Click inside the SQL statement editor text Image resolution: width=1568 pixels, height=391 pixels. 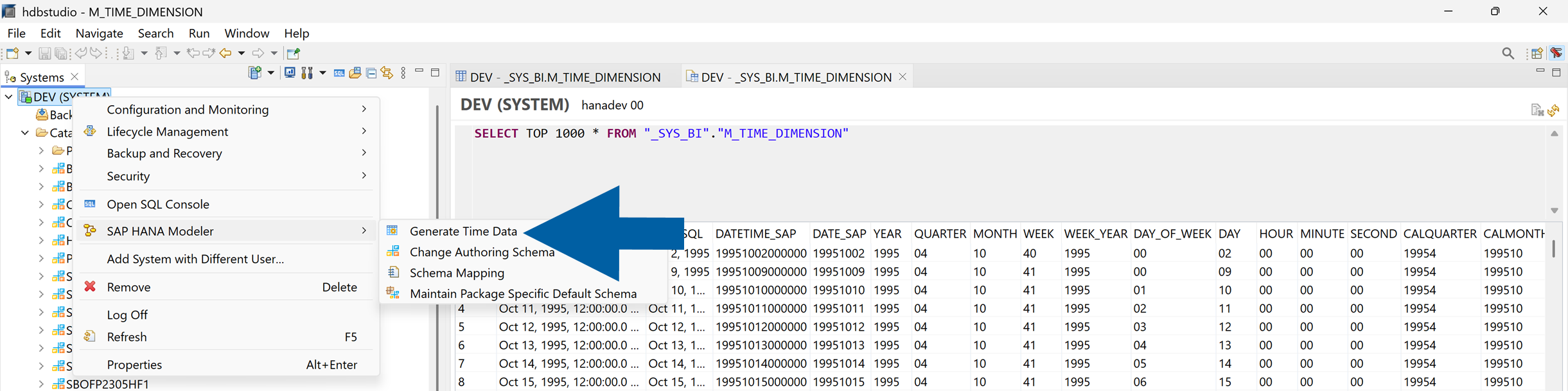pos(661,134)
